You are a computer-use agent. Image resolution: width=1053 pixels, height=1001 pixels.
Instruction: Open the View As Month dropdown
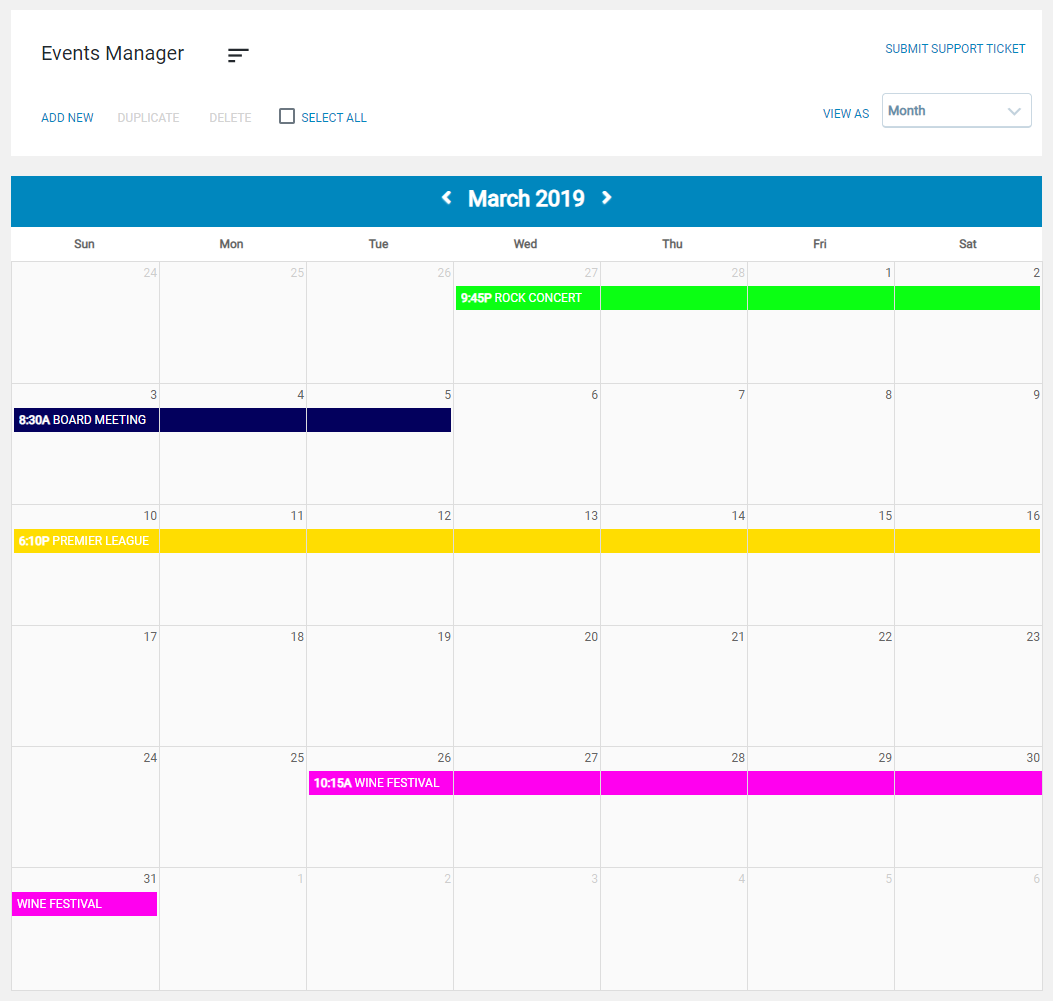point(956,111)
